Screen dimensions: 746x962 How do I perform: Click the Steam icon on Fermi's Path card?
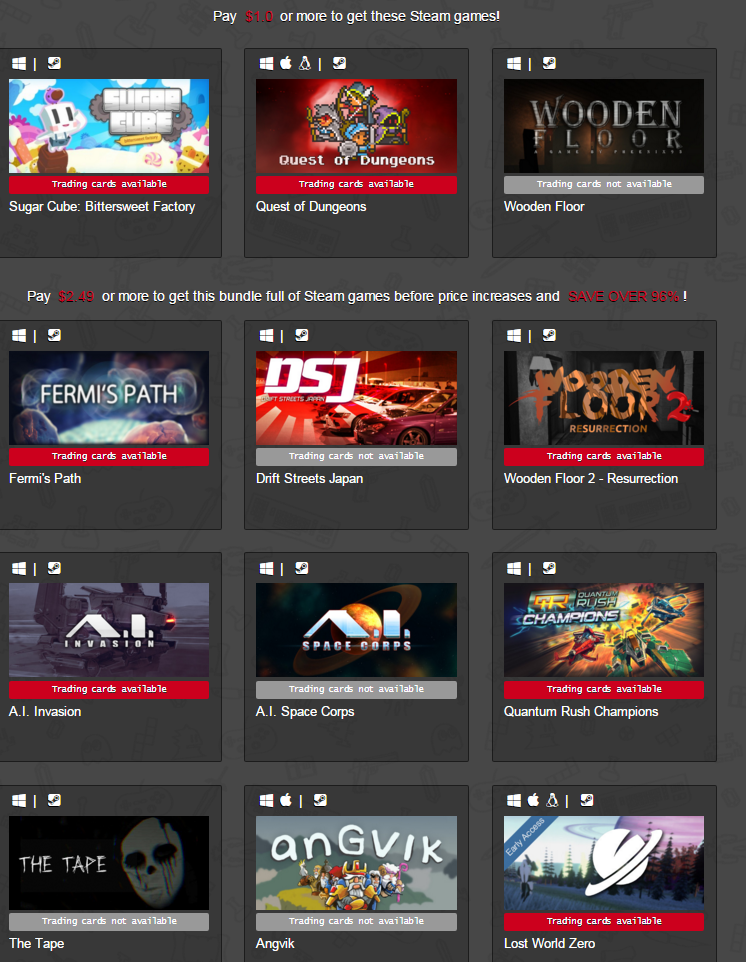[54, 335]
